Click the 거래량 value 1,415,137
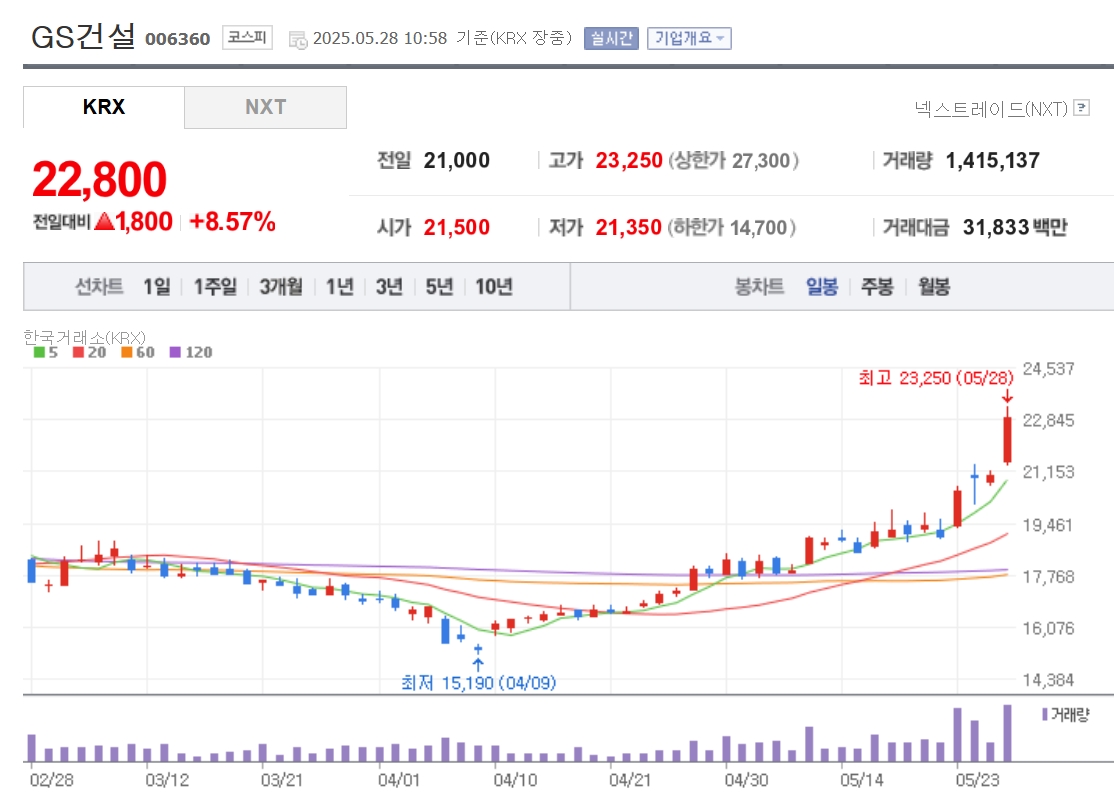 tap(993, 161)
